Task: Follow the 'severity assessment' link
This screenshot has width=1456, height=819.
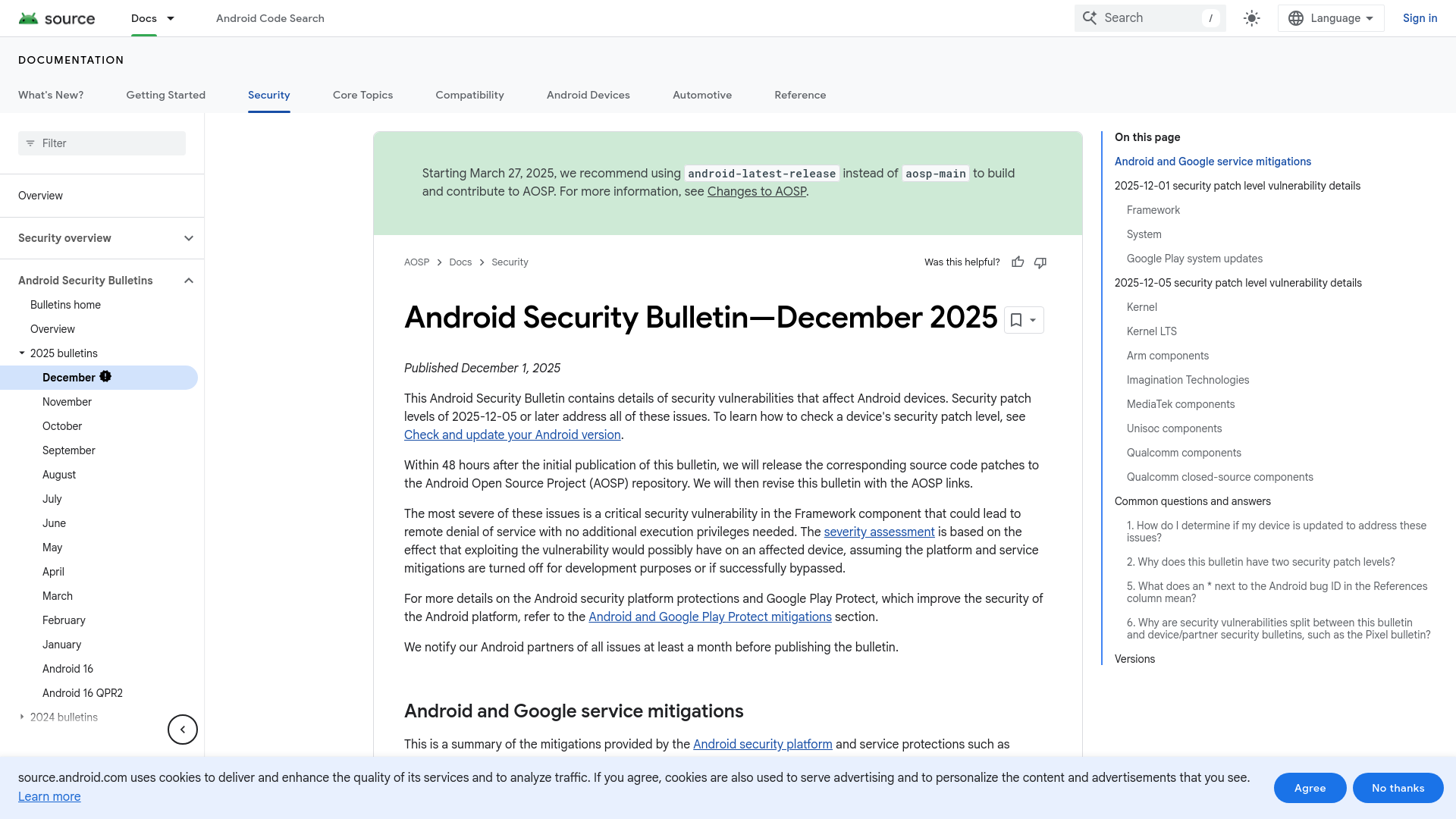Action: pos(879,532)
